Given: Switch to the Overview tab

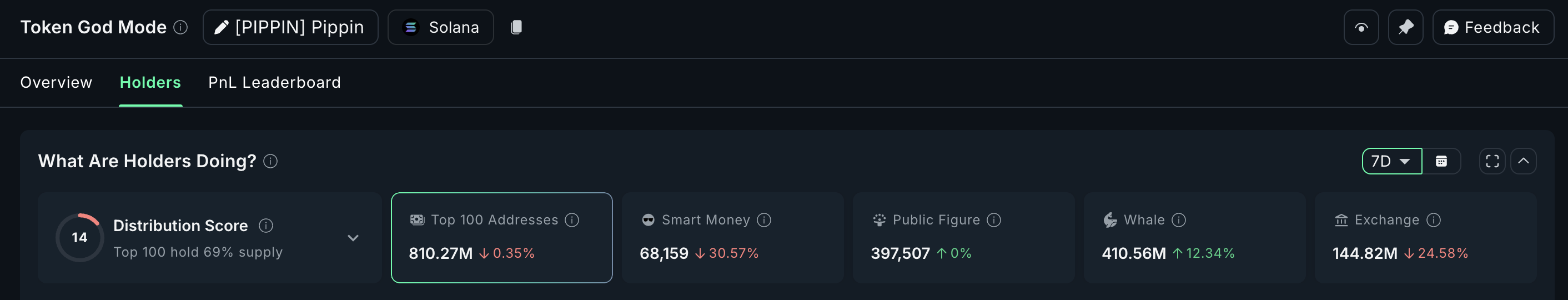Looking at the screenshot, I should click(56, 83).
